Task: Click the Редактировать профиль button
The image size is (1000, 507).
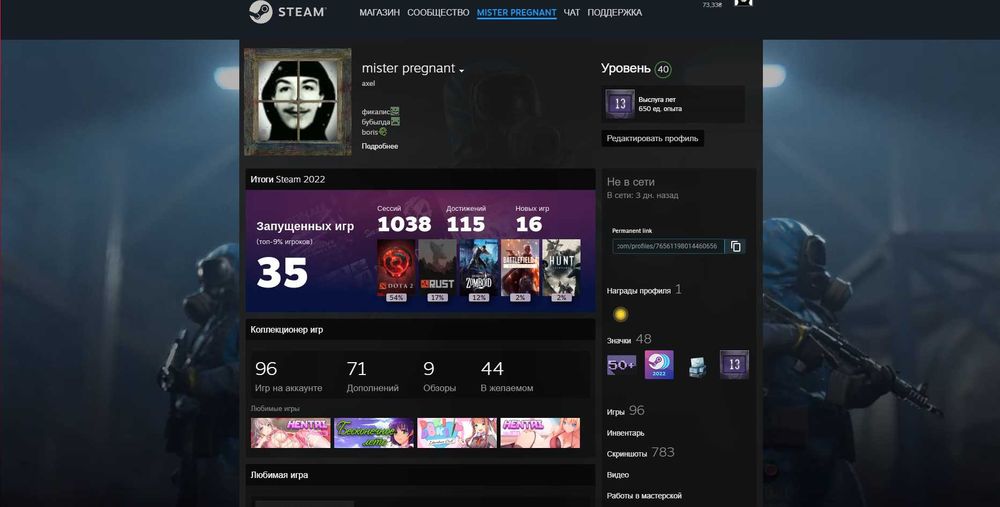Action: (x=652, y=138)
